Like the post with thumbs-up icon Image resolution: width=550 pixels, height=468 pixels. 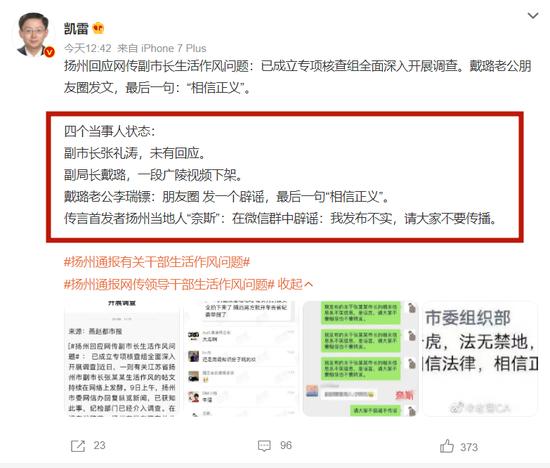[x=447, y=446]
